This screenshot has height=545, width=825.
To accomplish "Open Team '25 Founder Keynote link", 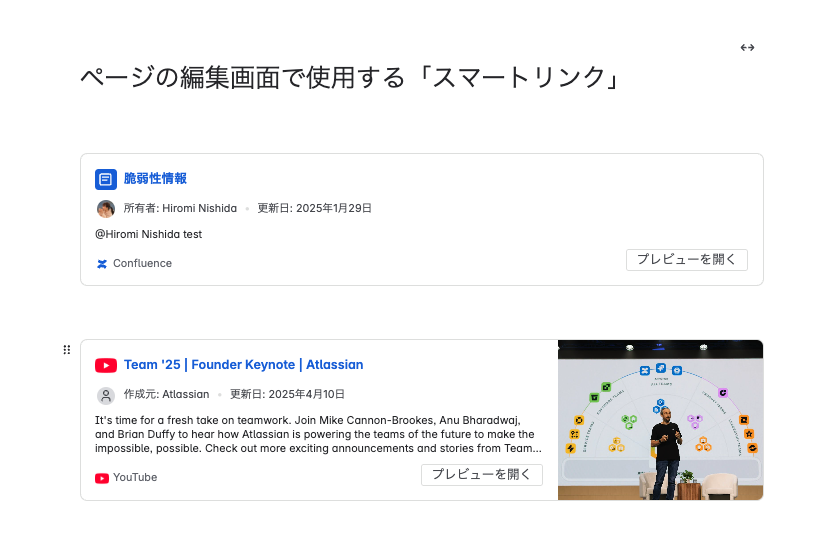I will (x=244, y=365).
